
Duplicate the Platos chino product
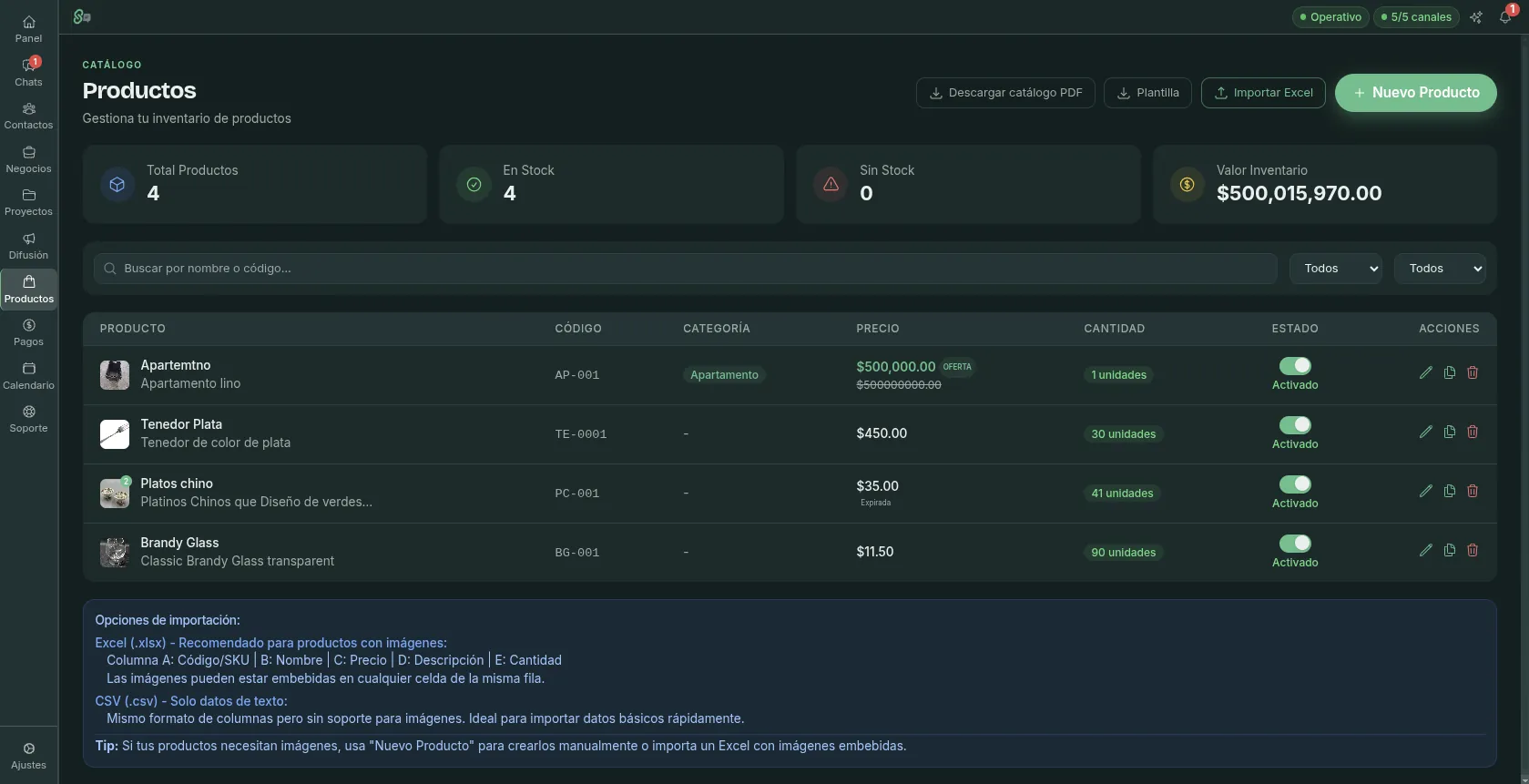tap(1449, 491)
